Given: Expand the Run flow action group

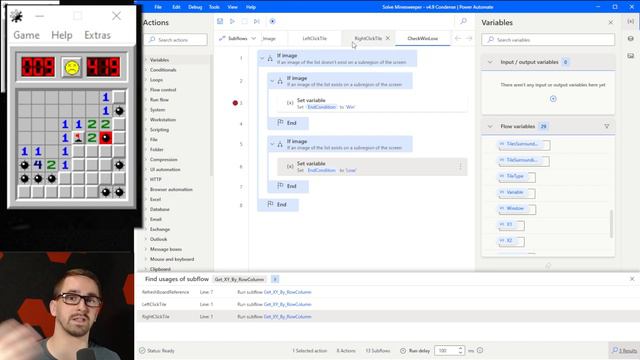Looking at the screenshot, I should click(159, 100).
